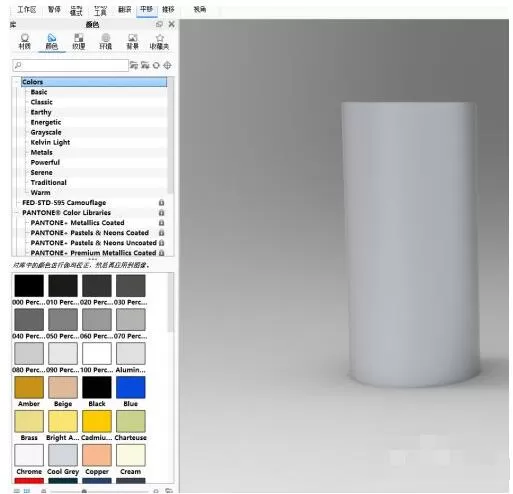The image size is (513, 494).
Task: Select PANTONE+ Metallics Coated library
Action: [77, 223]
